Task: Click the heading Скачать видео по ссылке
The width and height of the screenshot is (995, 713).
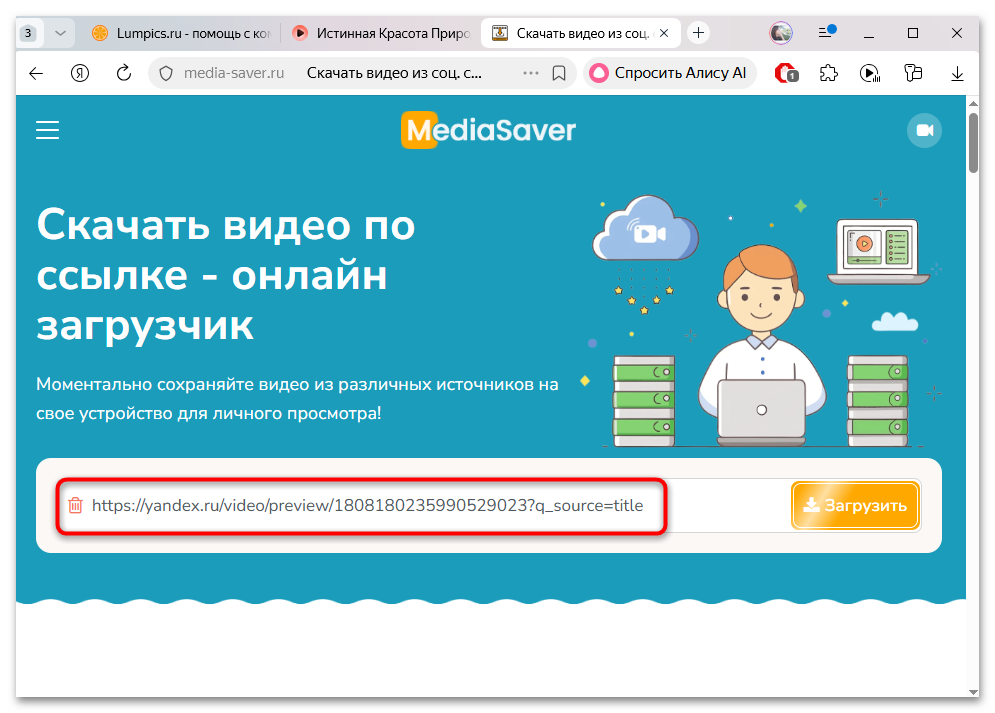Action: (226, 275)
